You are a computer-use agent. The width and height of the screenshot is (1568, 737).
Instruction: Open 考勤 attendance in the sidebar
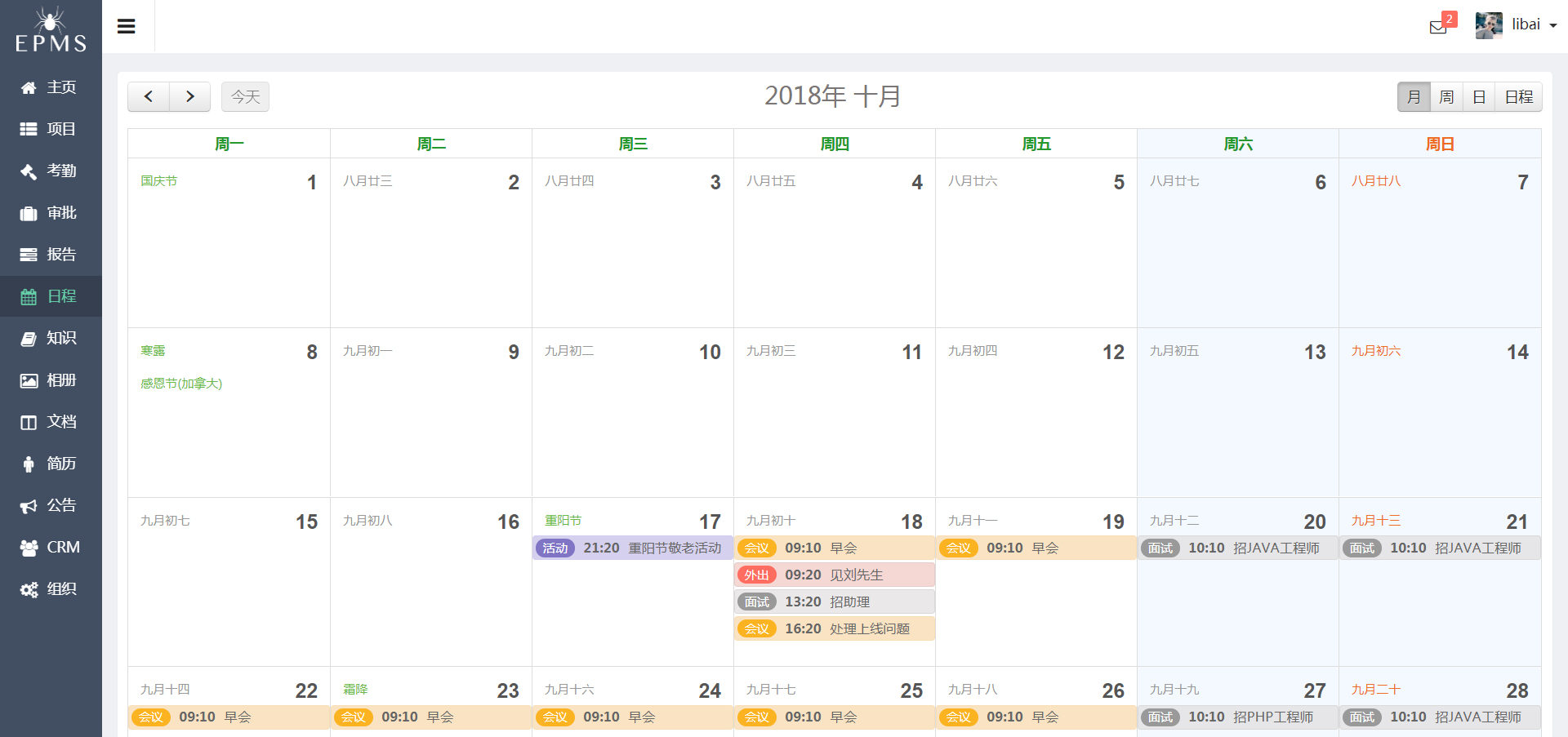(x=51, y=171)
